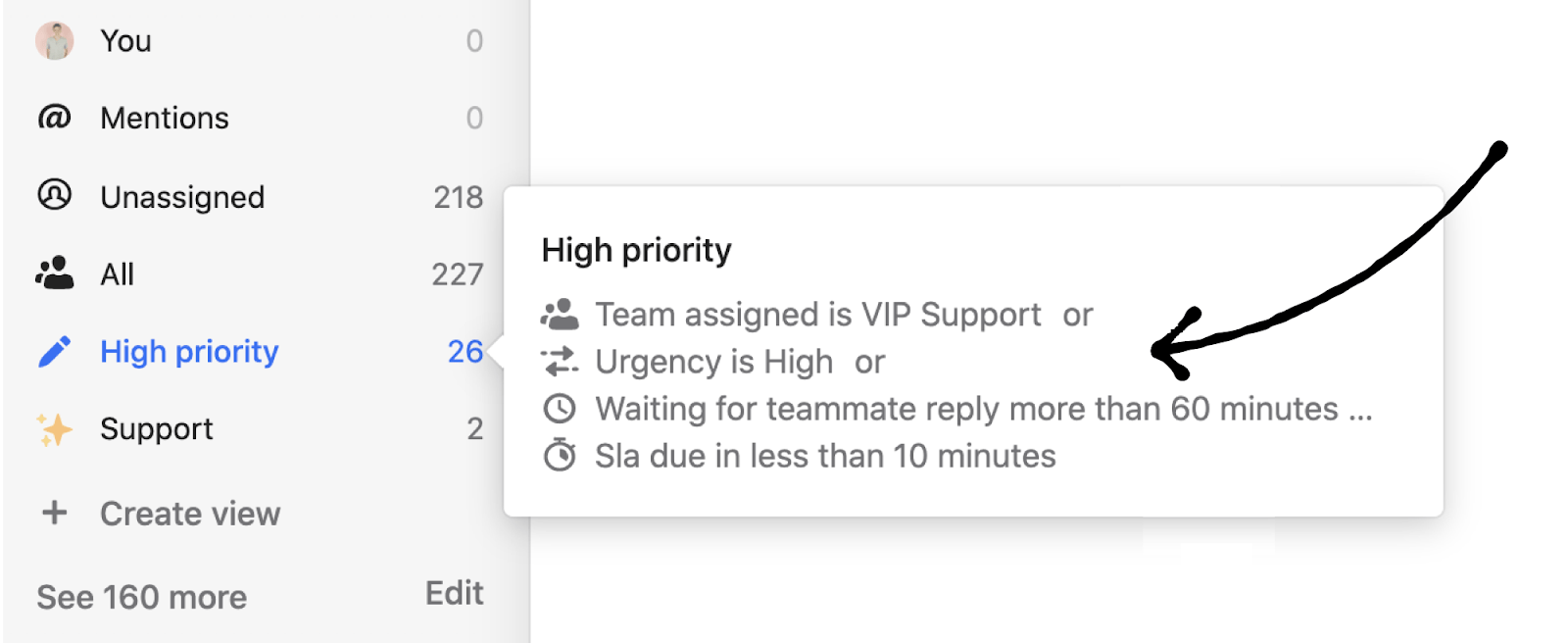Click the clock icon beside Waiting rule
Viewport: 1568px width, 643px height.
(560, 409)
